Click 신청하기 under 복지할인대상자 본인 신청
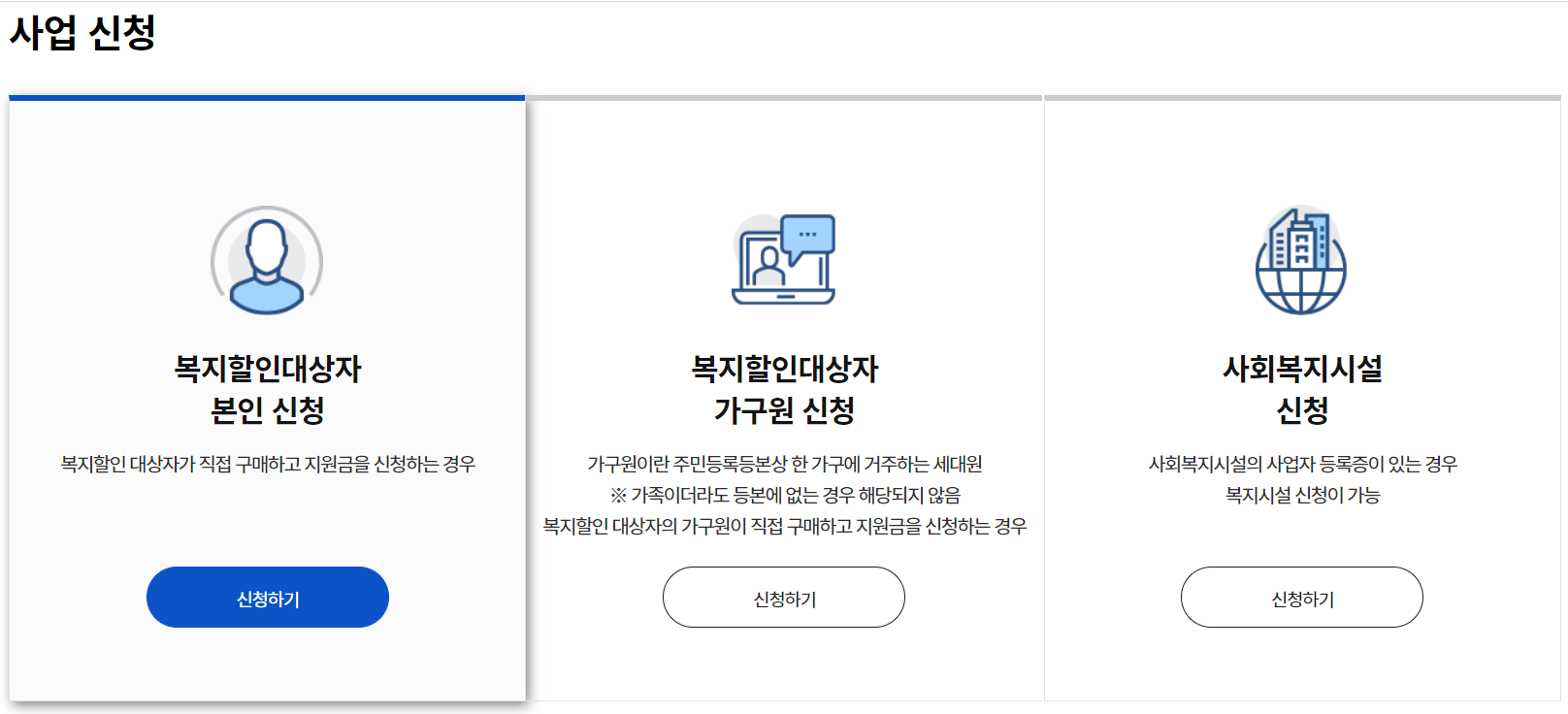The width and height of the screenshot is (1568, 714). (x=268, y=598)
